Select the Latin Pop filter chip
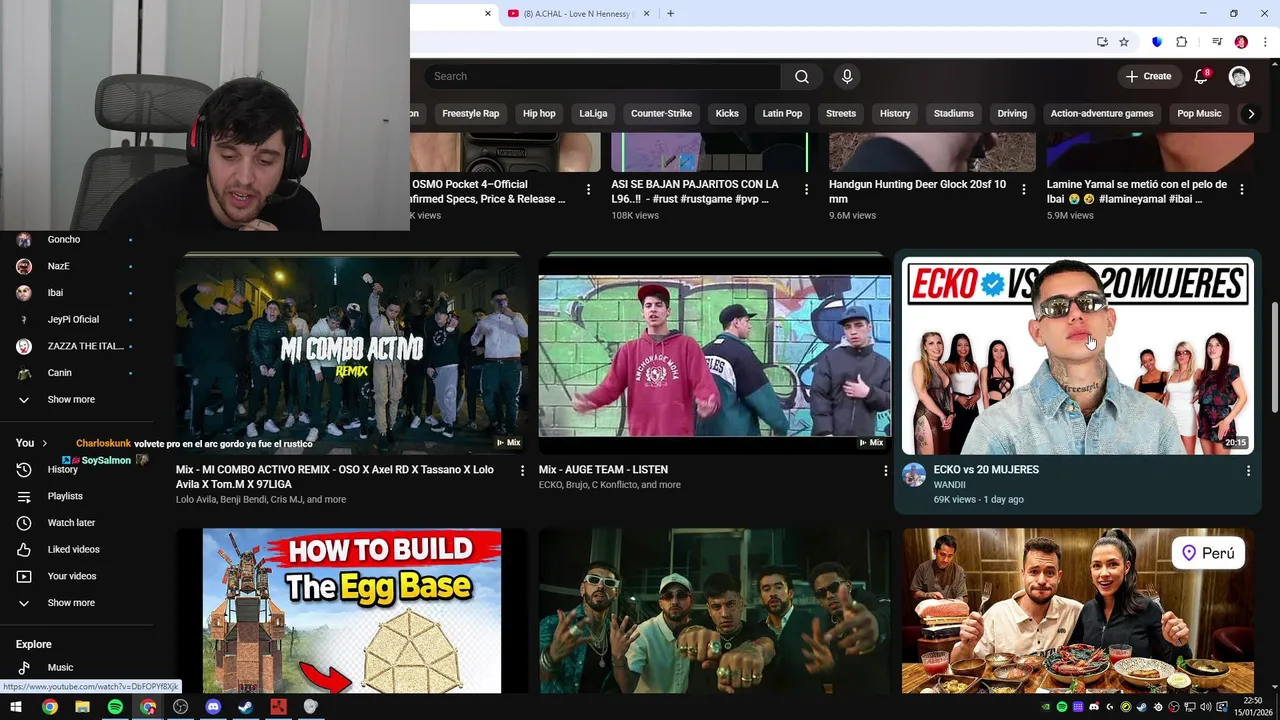1280x720 pixels. point(782,113)
